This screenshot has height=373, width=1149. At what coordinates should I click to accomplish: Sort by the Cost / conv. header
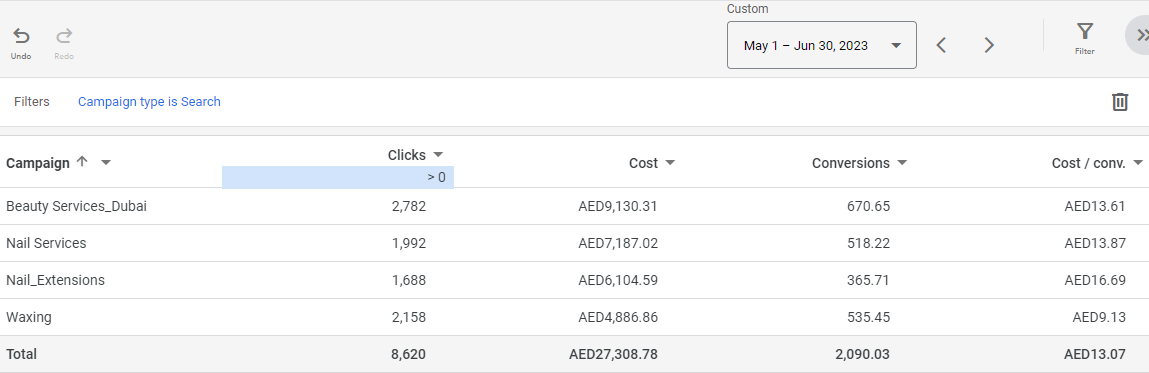click(x=1088, y=163)
